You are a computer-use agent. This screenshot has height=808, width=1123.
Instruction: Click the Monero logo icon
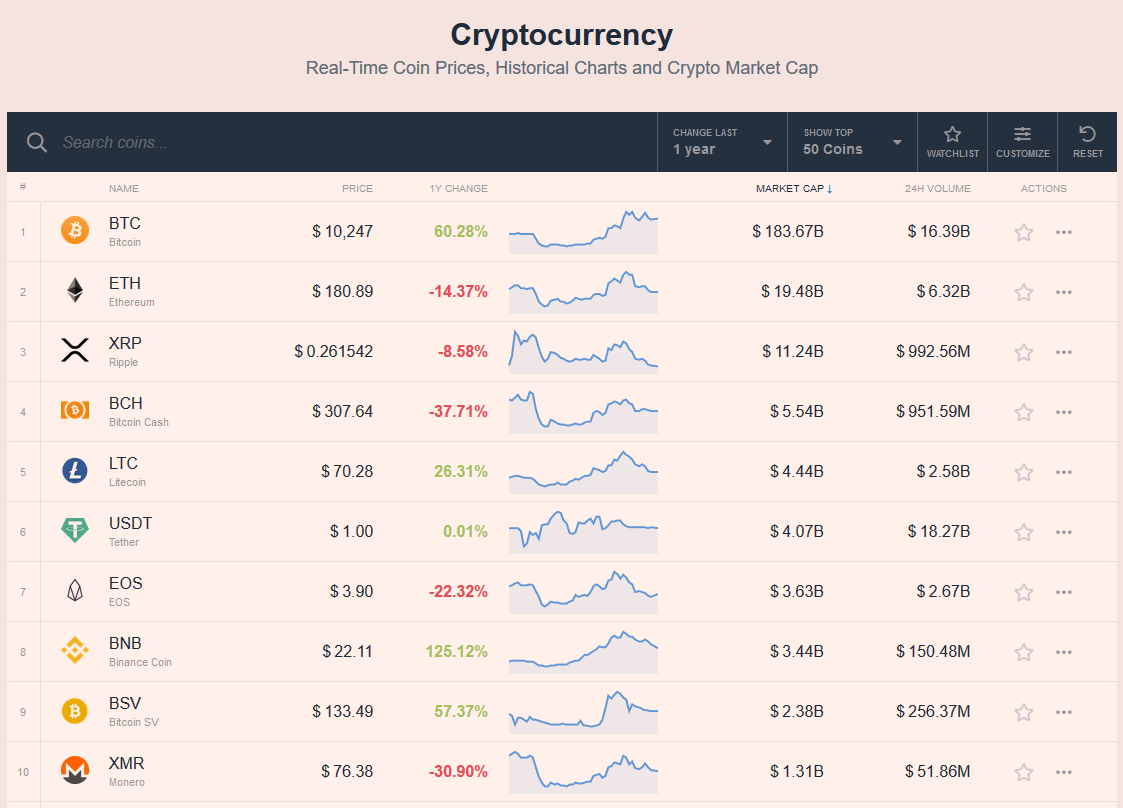click(x=75, y=771)
